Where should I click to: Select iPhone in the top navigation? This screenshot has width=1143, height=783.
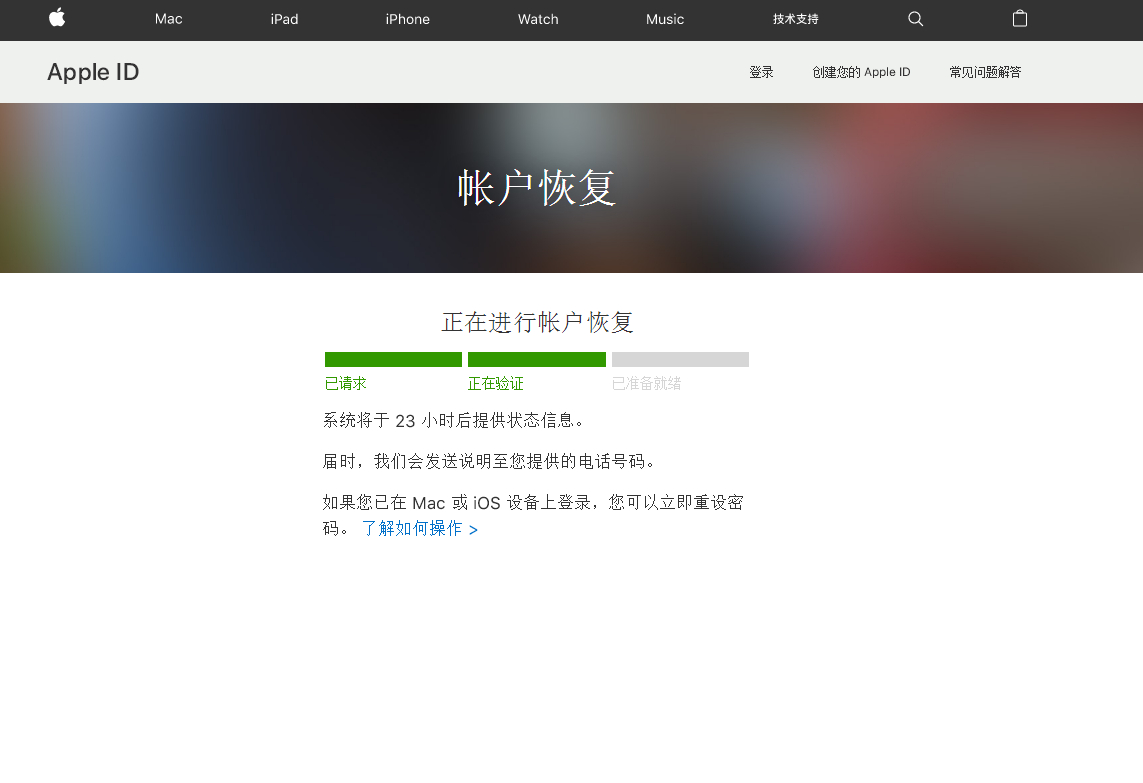407,19
